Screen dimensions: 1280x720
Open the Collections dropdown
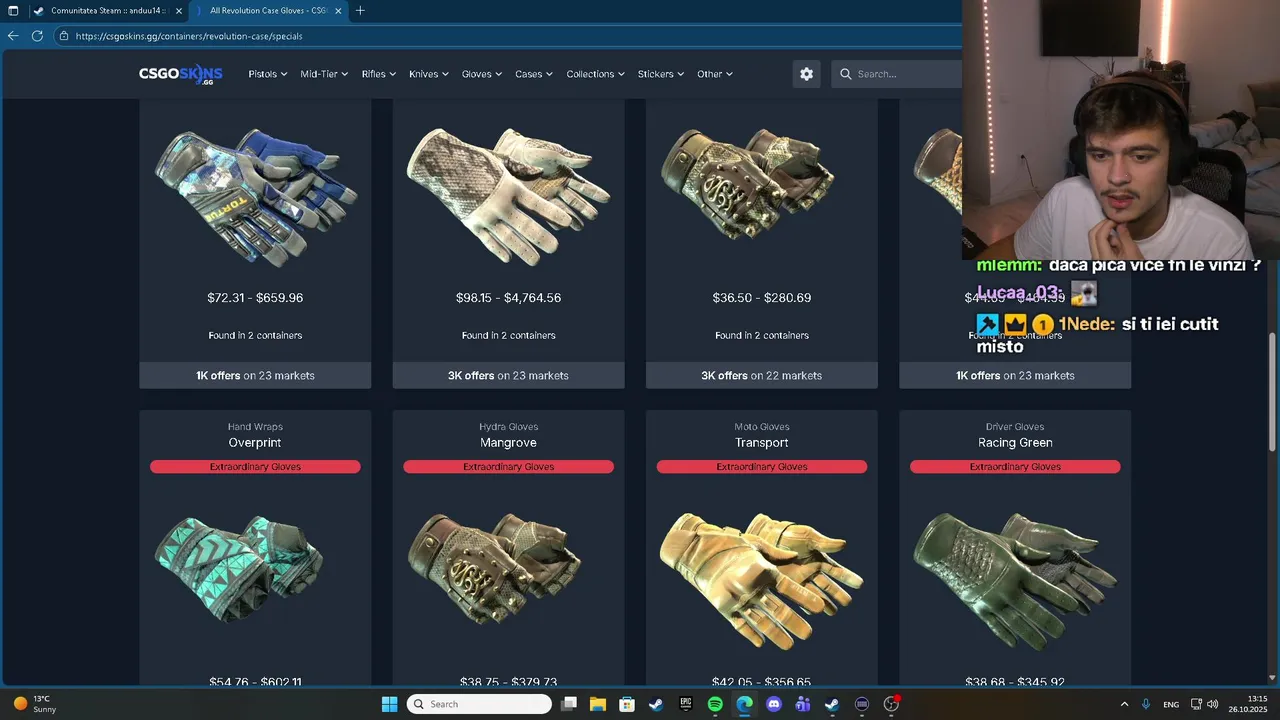coord(596,74)
